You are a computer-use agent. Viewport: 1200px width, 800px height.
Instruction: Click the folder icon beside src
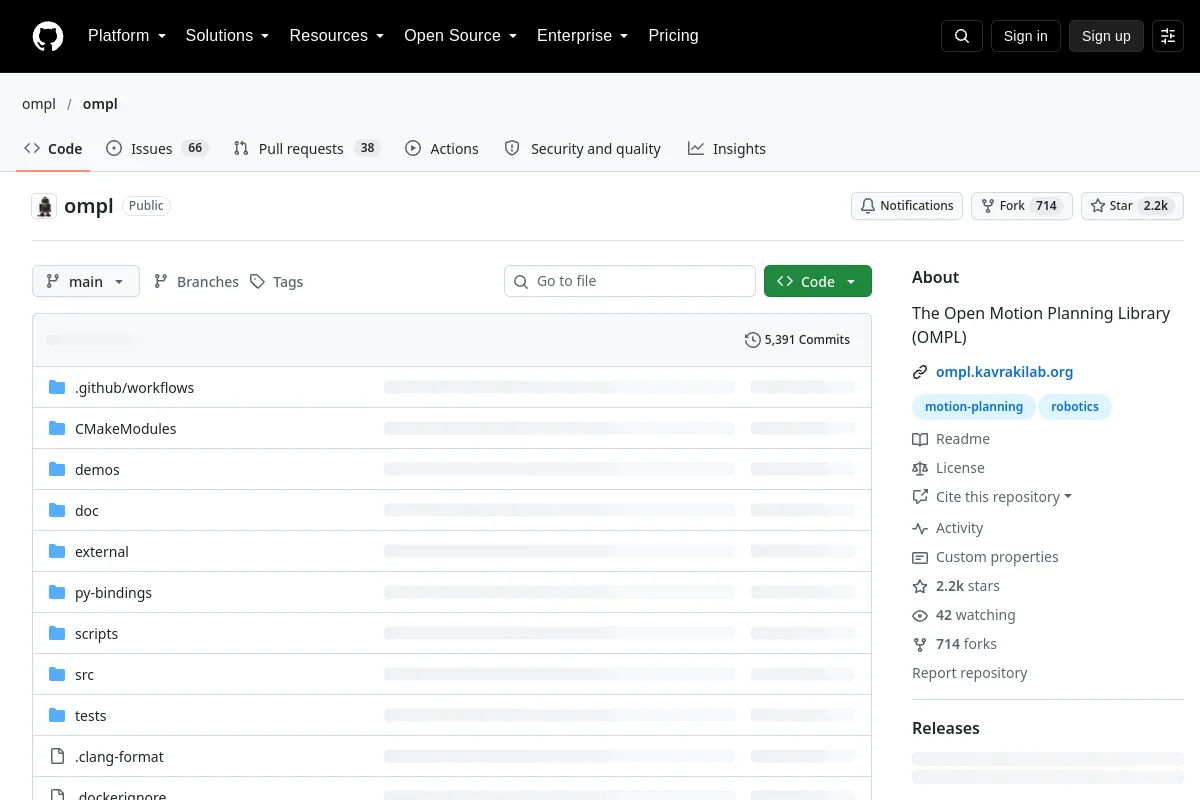click(57, 674)
